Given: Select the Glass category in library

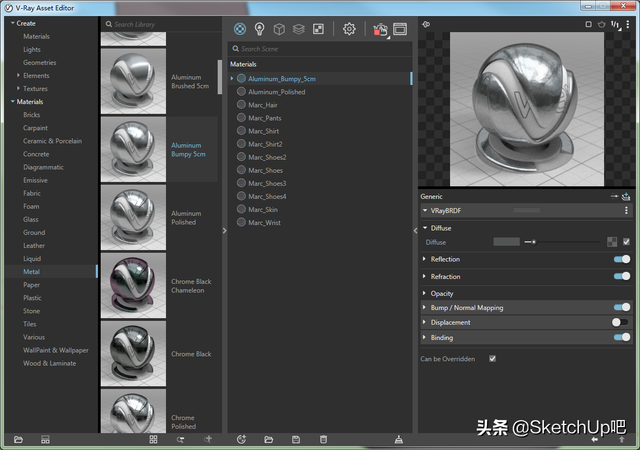Looking at the screenshot, I should (31, 219).
